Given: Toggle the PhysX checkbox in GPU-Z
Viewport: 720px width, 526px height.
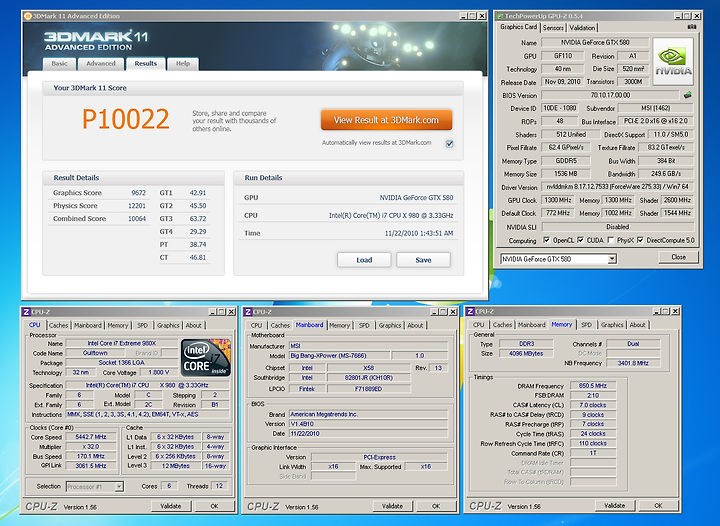Looking at the screenshot, I should click(610, 240).
